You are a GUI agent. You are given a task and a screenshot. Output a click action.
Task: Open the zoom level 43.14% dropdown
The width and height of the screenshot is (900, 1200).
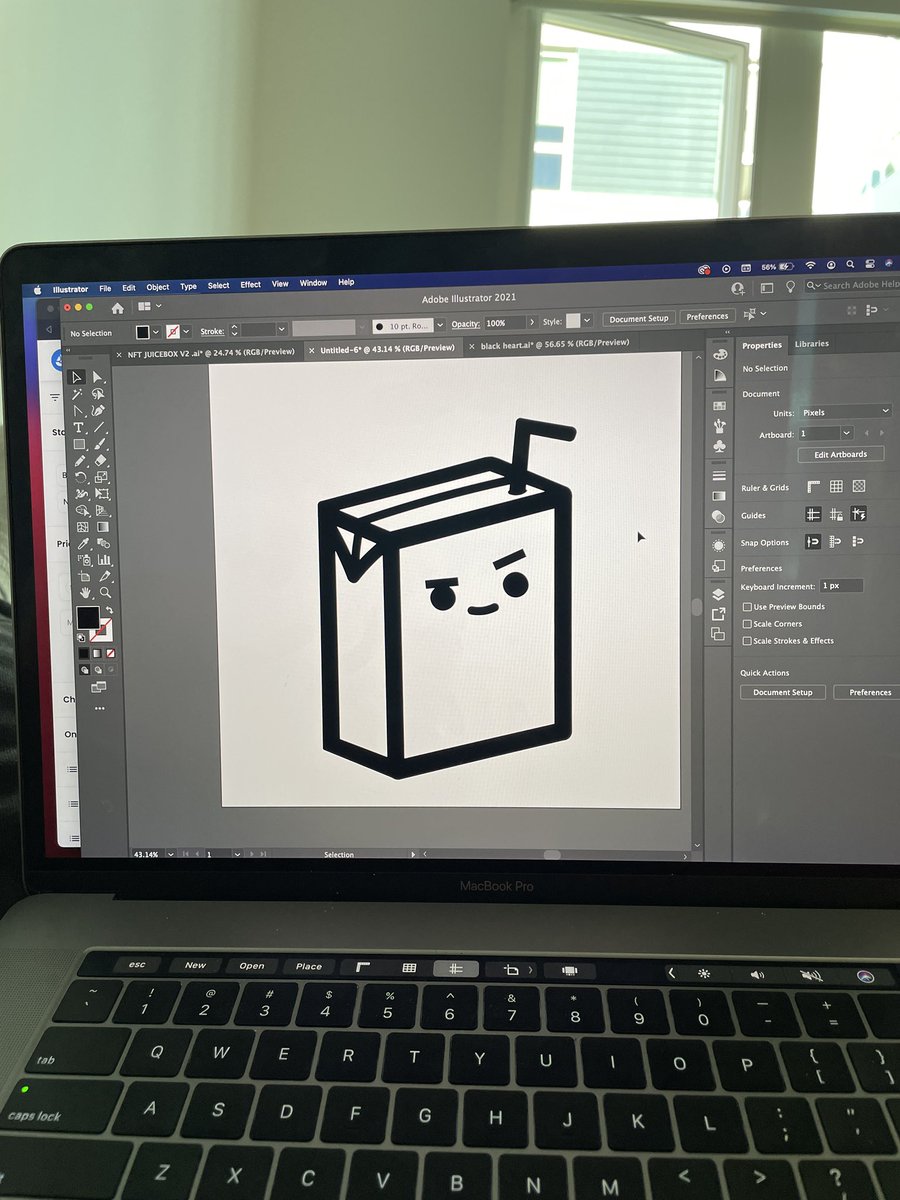click(171, 854)
